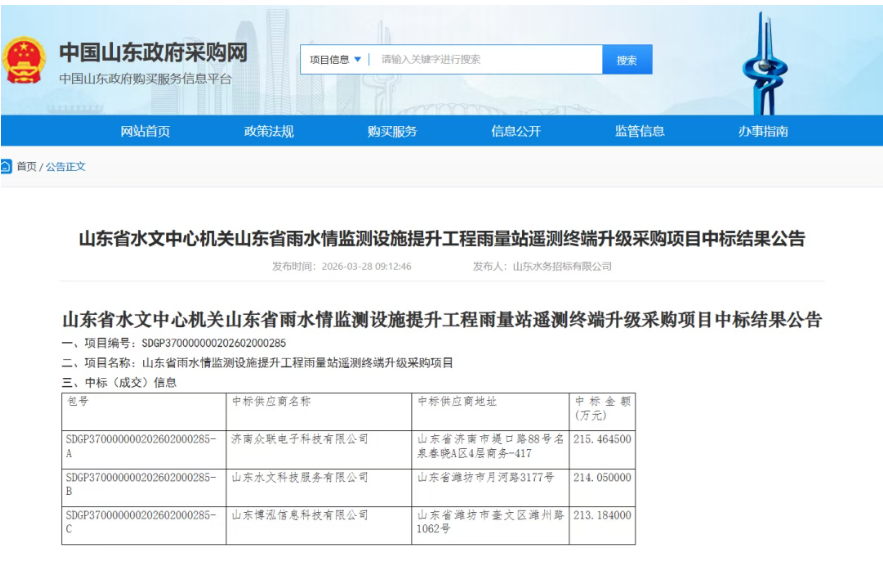
Task: Click the 公告正文 breadcrumb link
Action: click(66, 167)
